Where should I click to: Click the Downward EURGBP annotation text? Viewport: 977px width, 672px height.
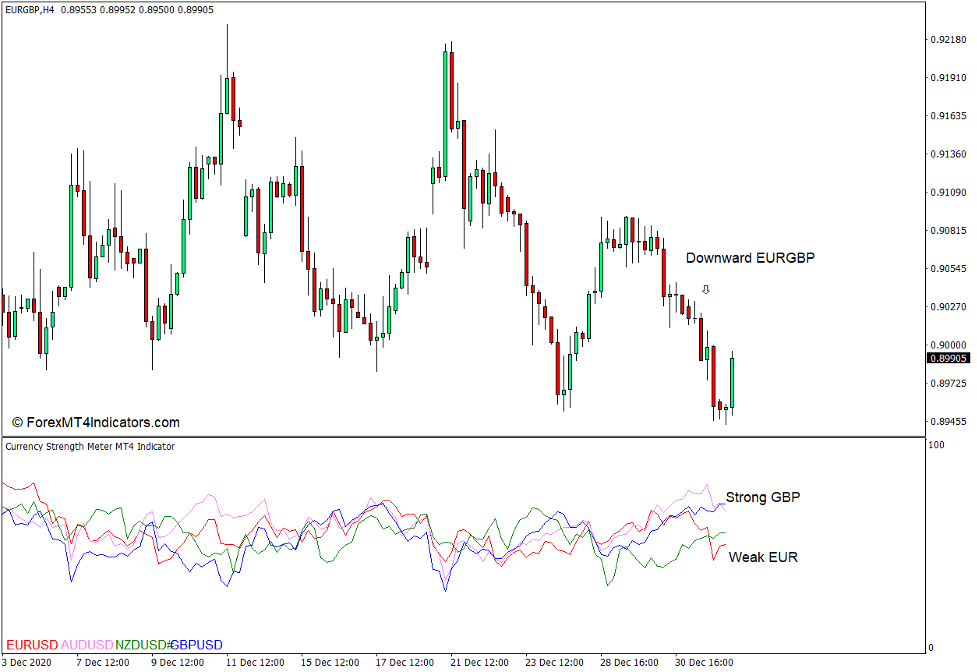pyautogui.click(x=750, y=257)
